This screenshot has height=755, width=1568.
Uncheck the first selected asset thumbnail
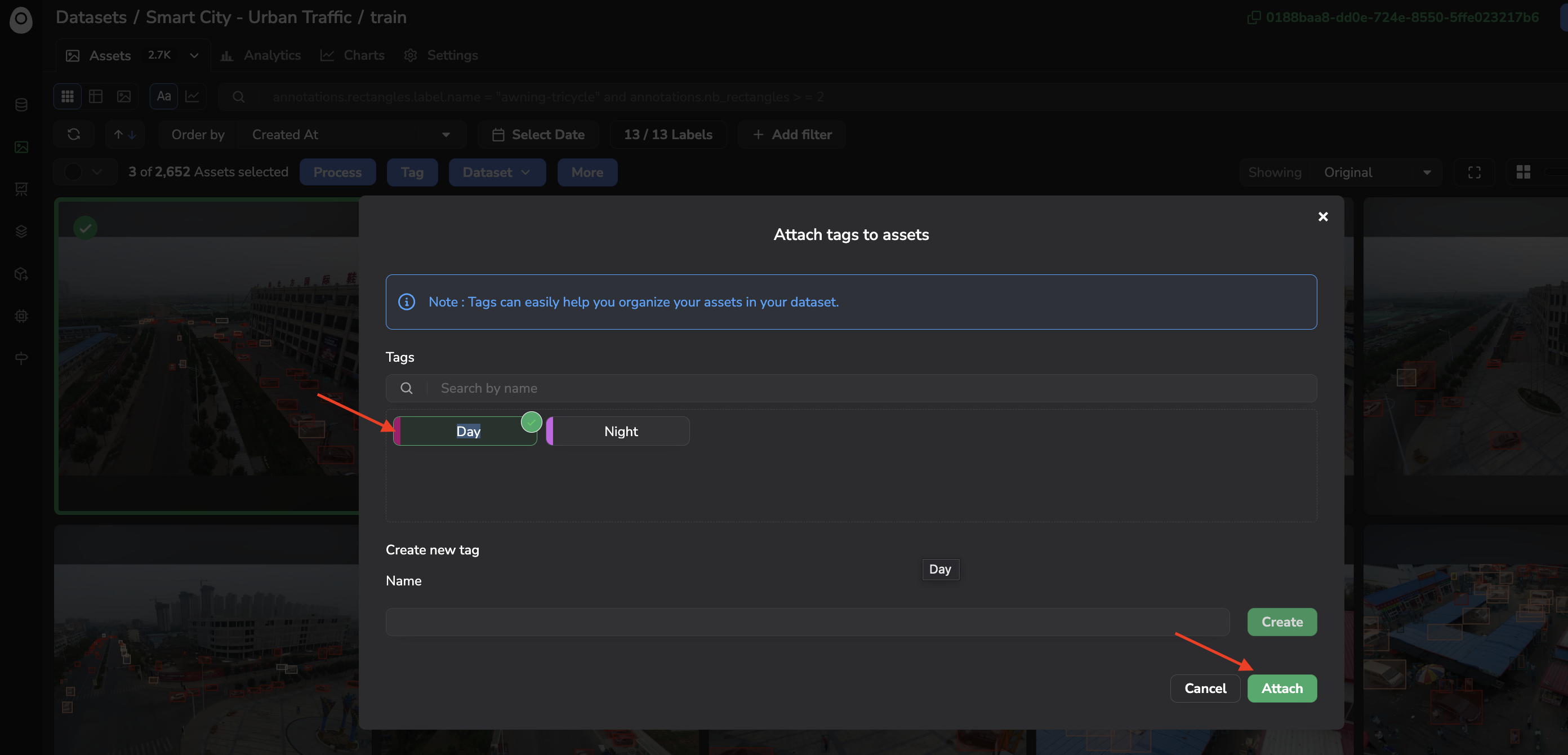tap(85, 228)
